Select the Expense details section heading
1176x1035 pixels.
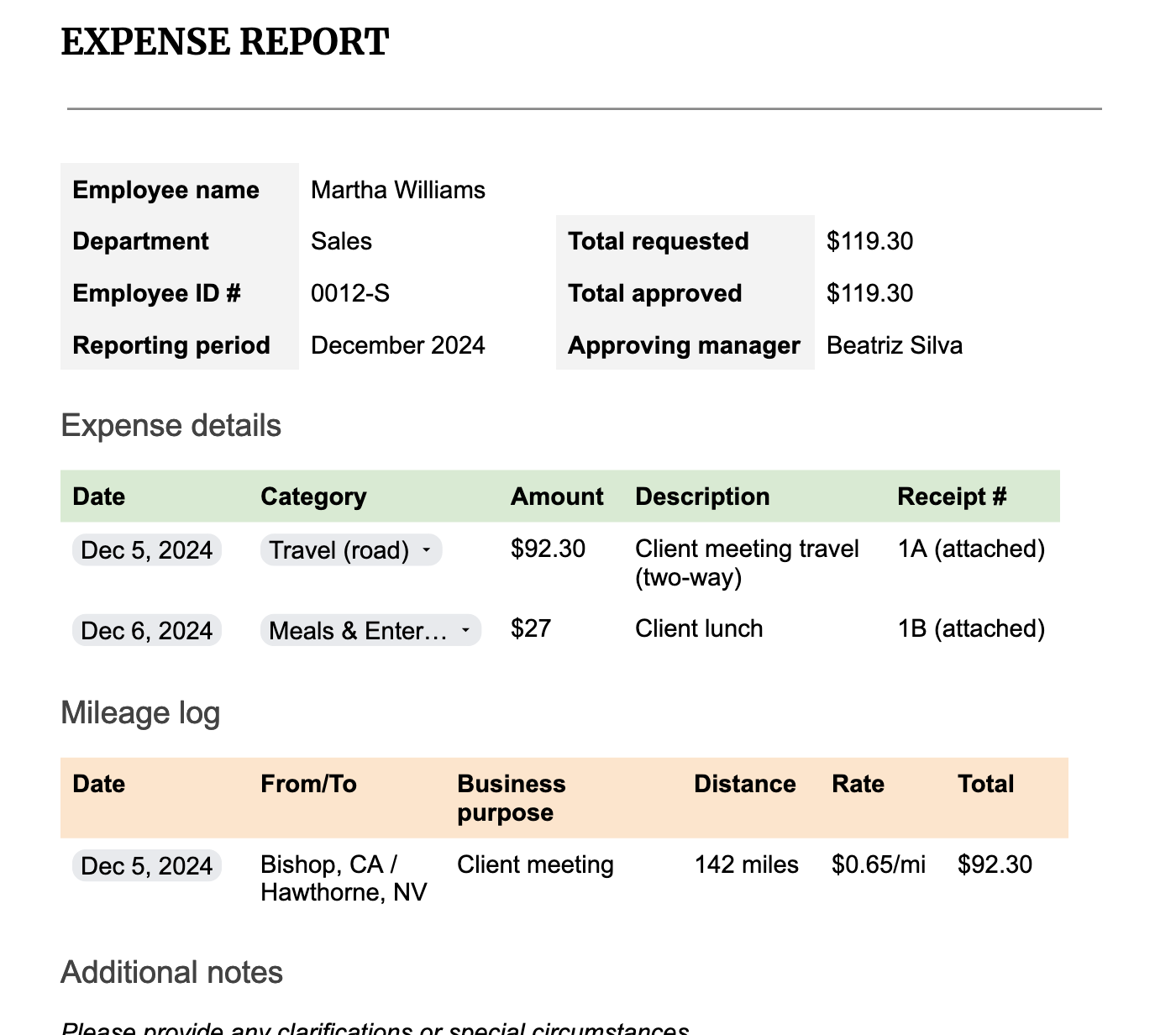point(171,425)
